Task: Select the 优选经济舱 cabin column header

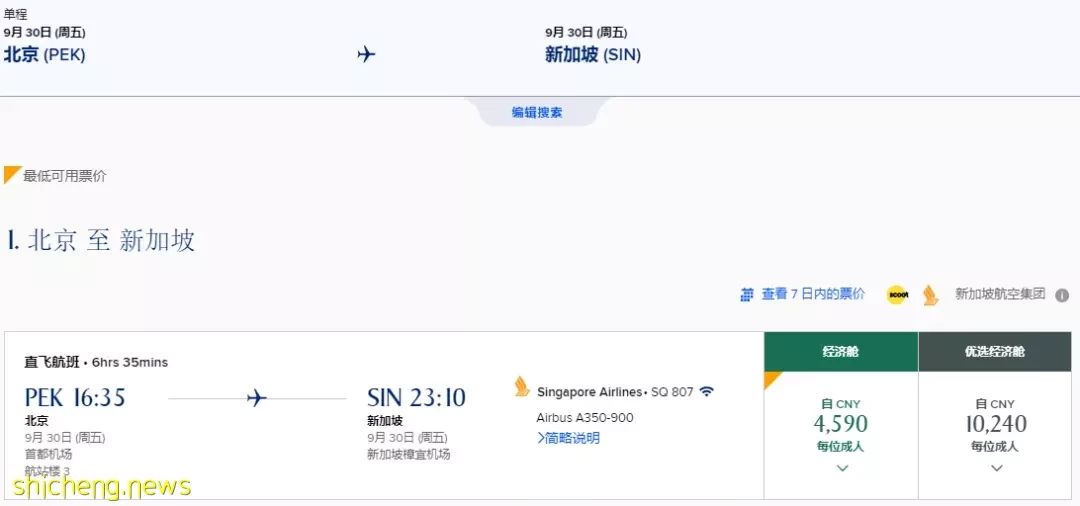Action: pyautogui.click(x=995, y=352)
